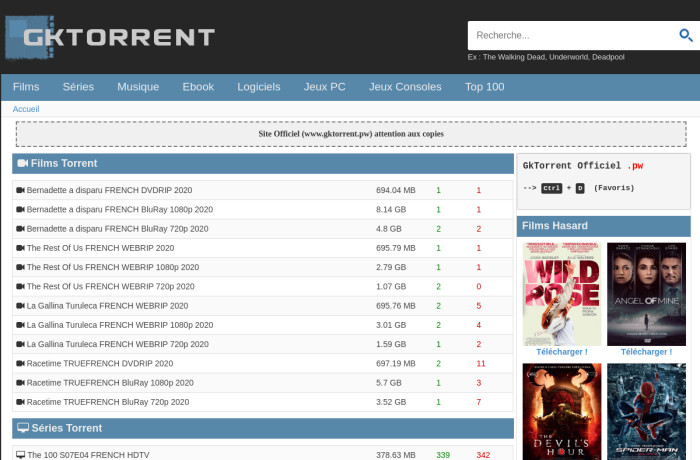The width and height of the screenshot is (700, 460).
Task: Click camera icon in Films Torrent header
Action: point(22,163)
